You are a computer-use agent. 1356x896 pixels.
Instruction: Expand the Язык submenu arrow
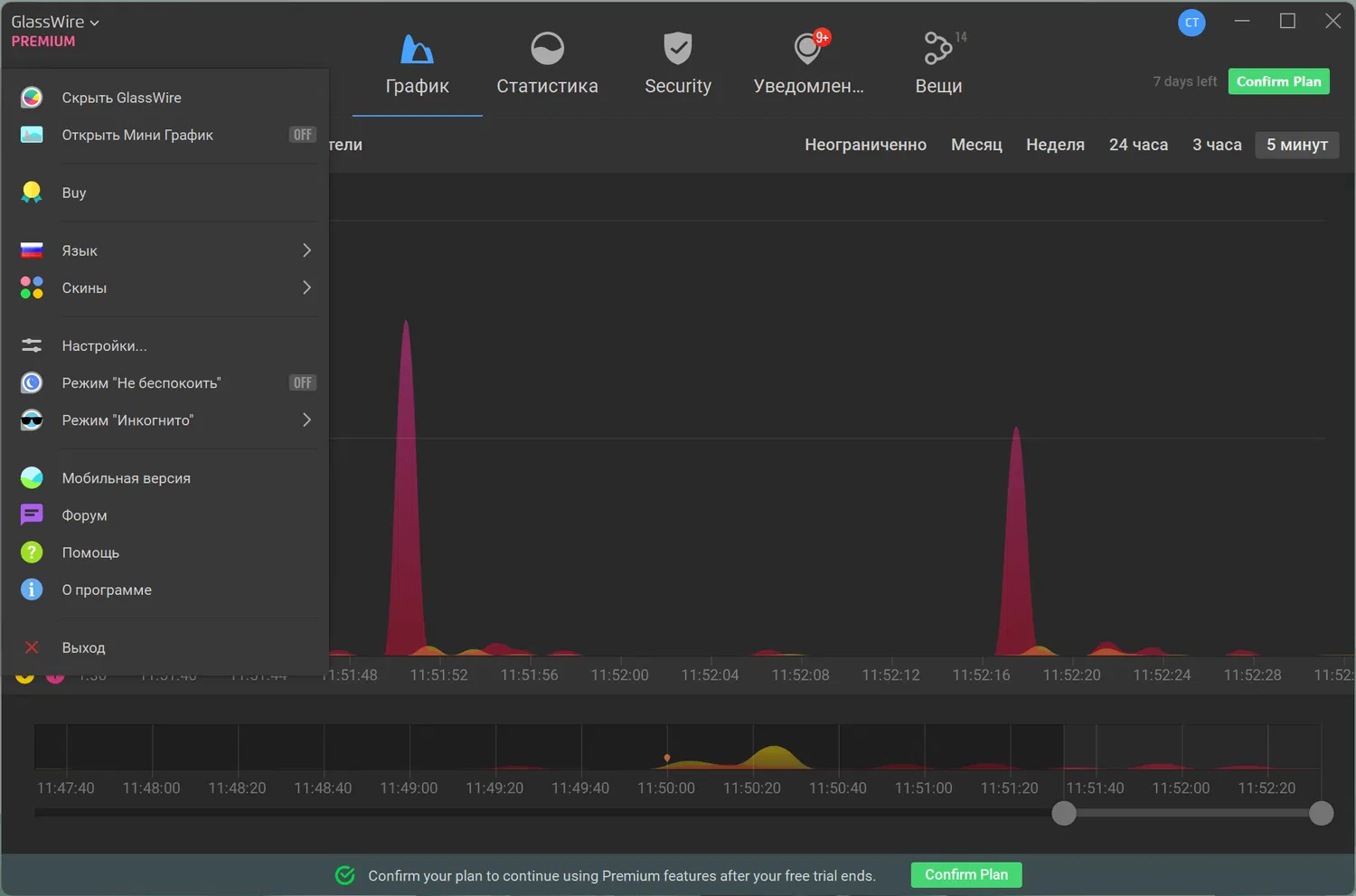pyautogui.click(x=306, y=250)
